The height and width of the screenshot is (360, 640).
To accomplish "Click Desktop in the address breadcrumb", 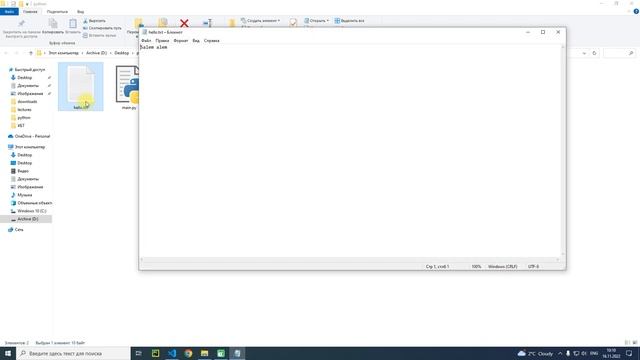I will click(x=122, y=53).
